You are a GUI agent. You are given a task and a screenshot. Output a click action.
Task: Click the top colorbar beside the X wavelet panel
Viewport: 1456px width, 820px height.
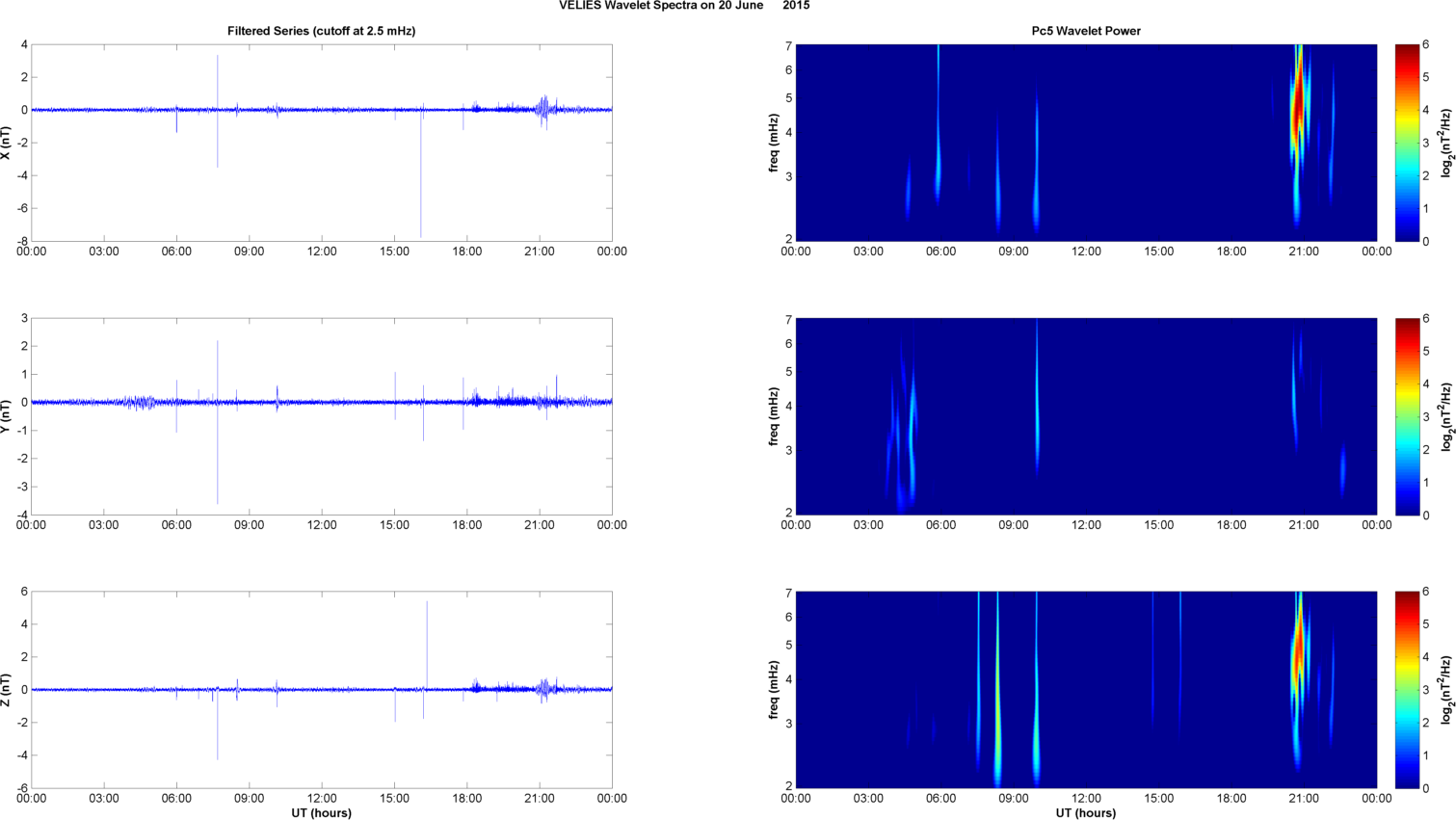tap(1407, 143)
